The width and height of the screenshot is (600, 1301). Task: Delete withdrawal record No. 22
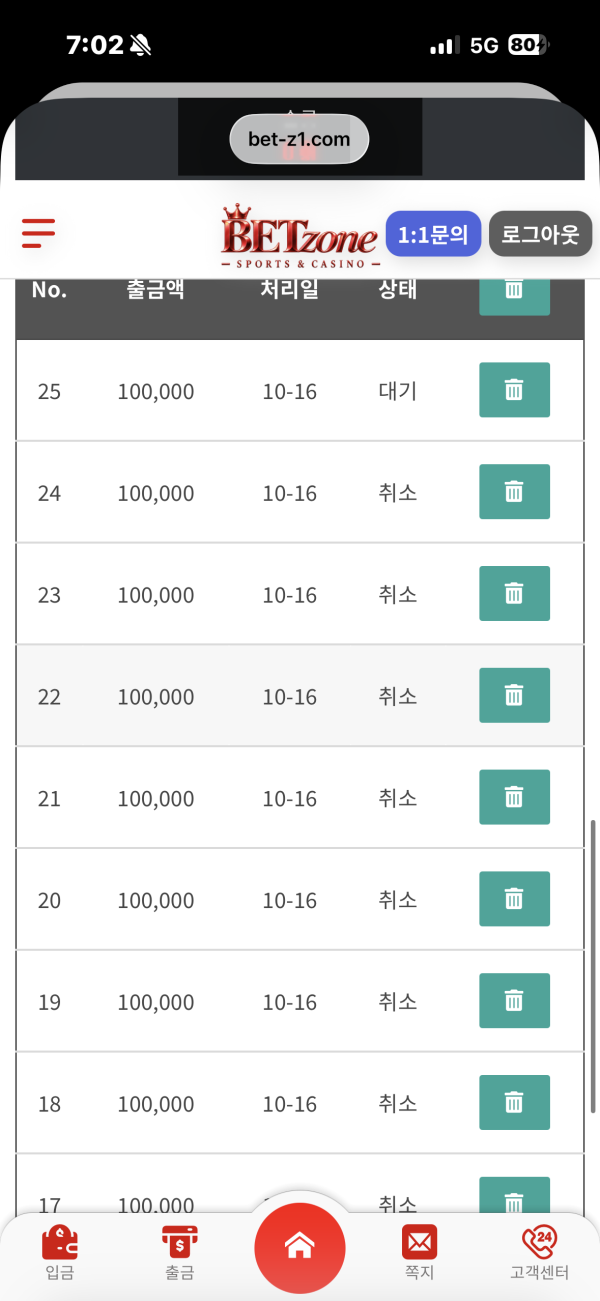pyautogui.click(x=514, y=695)
